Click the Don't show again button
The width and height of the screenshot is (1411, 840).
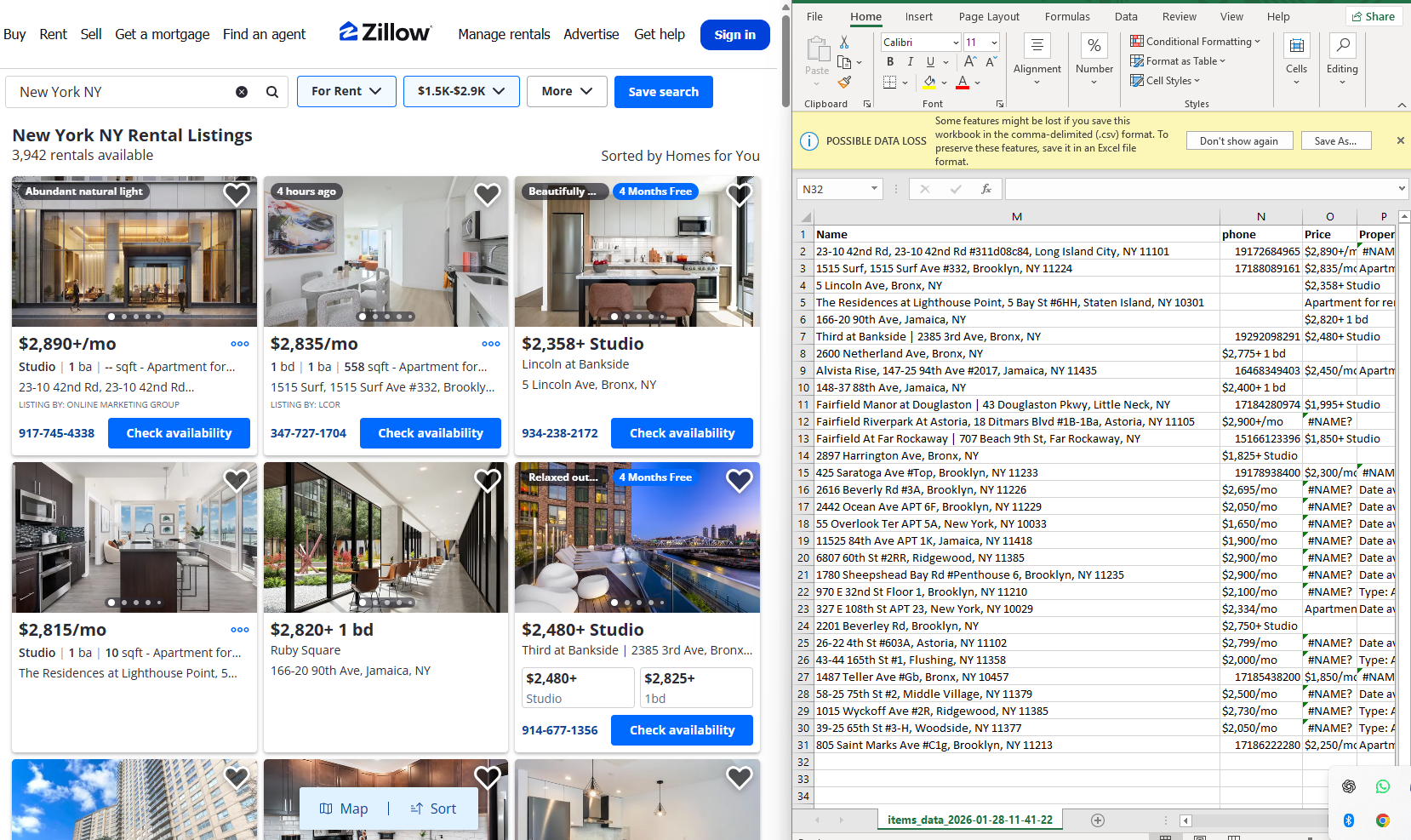(1238, 141)
